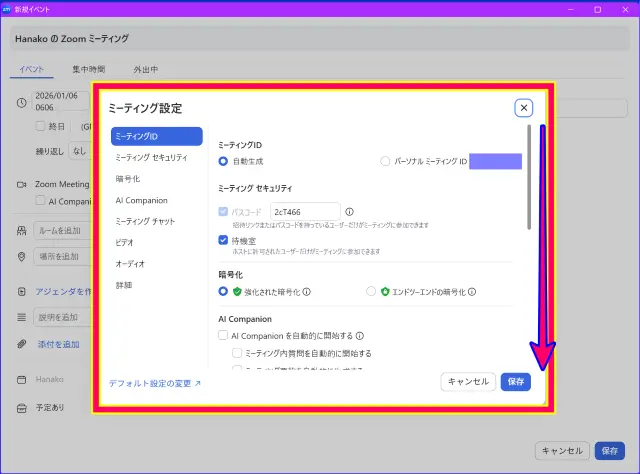
Task: Click 保存 in the event window
Action: coord(610,451)
